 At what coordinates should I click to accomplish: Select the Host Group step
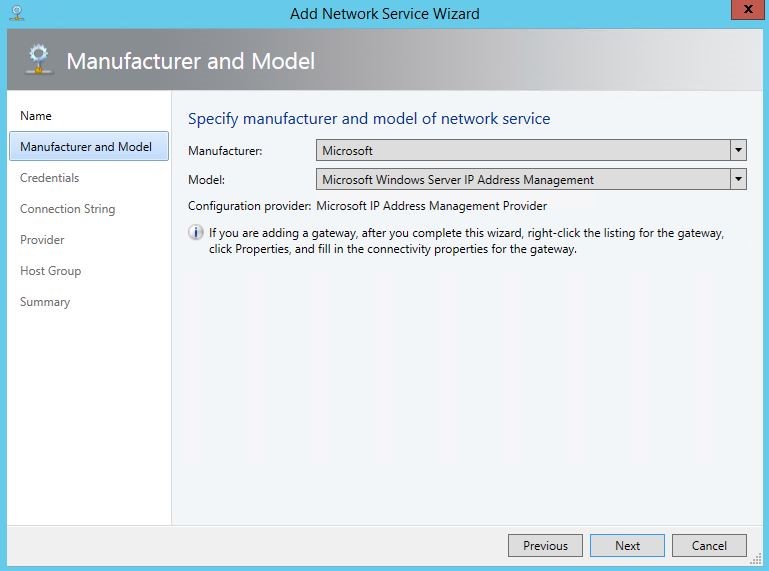tap(51, 271)
